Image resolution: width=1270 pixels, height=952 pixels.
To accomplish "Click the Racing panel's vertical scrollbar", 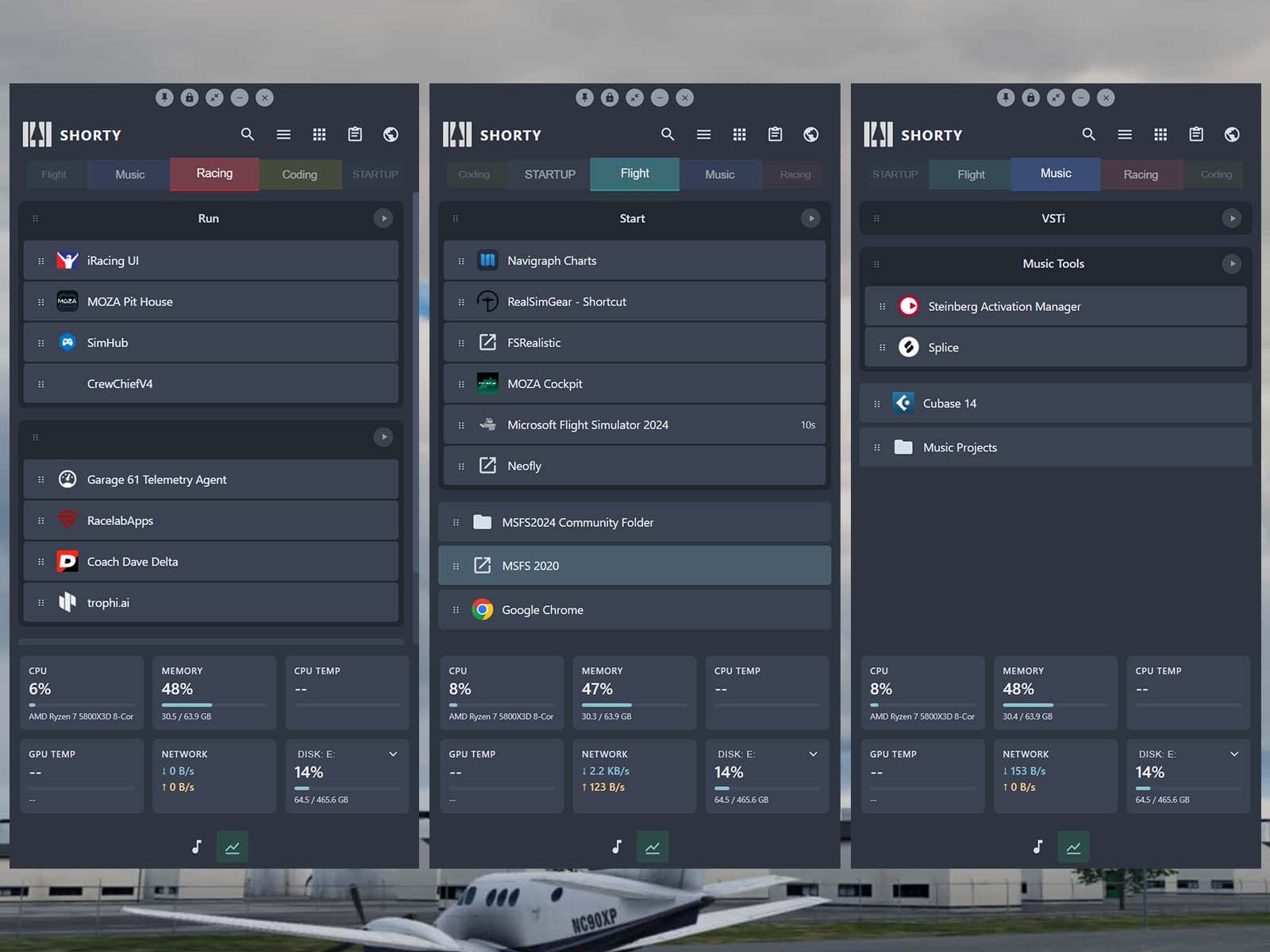I will pos(415,381).
